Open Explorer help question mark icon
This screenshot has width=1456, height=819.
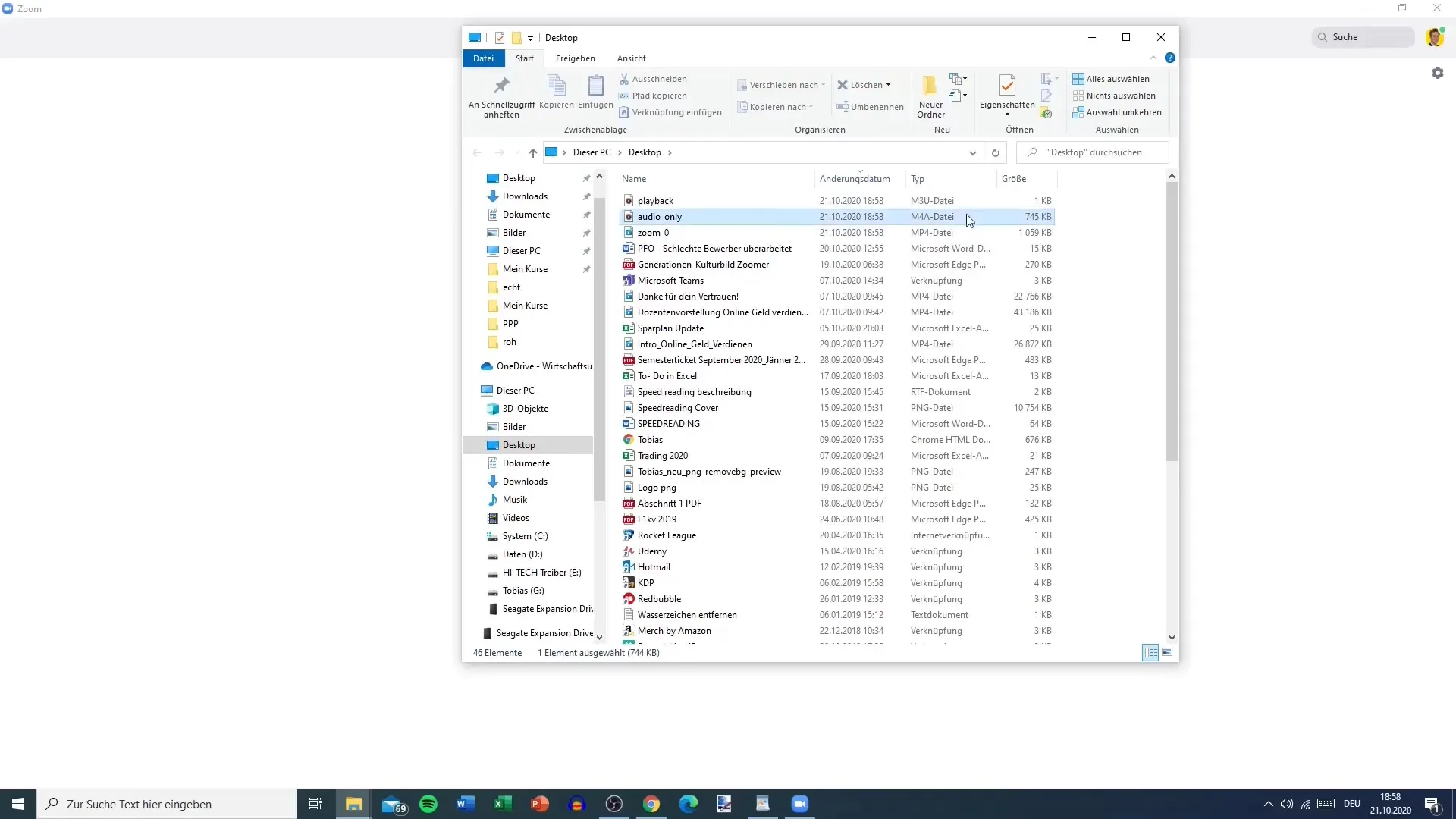(x=1170, y=58)
